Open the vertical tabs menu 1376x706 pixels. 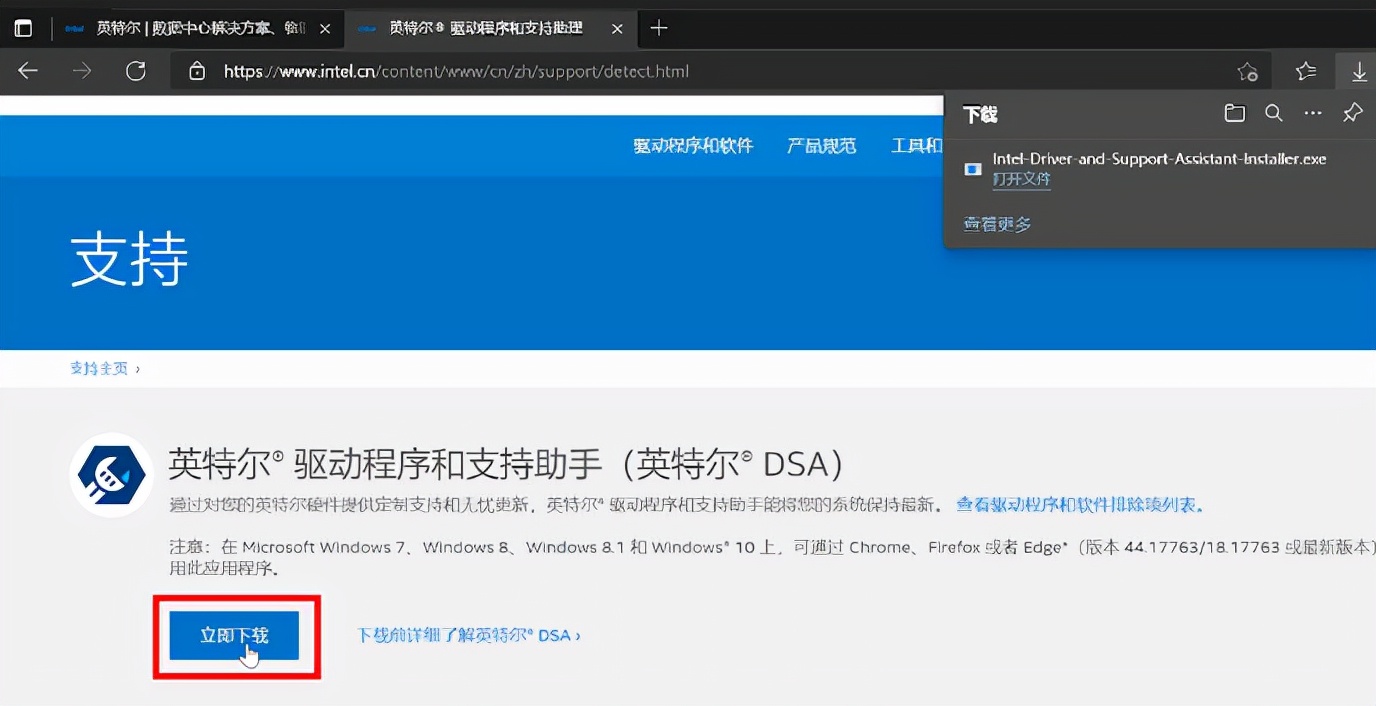[23, 28]
